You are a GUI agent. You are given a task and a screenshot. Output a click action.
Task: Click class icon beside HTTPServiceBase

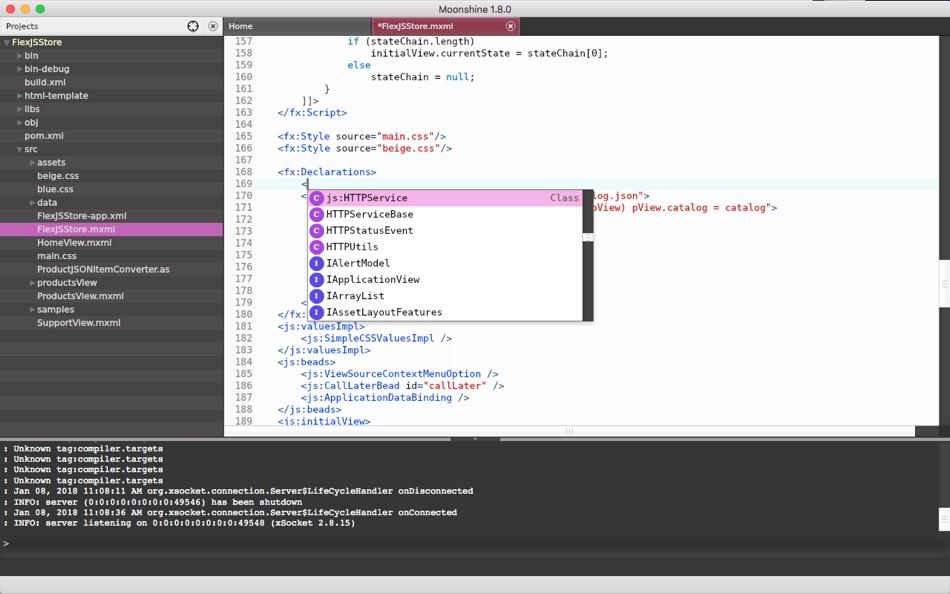tap(316, 214)
